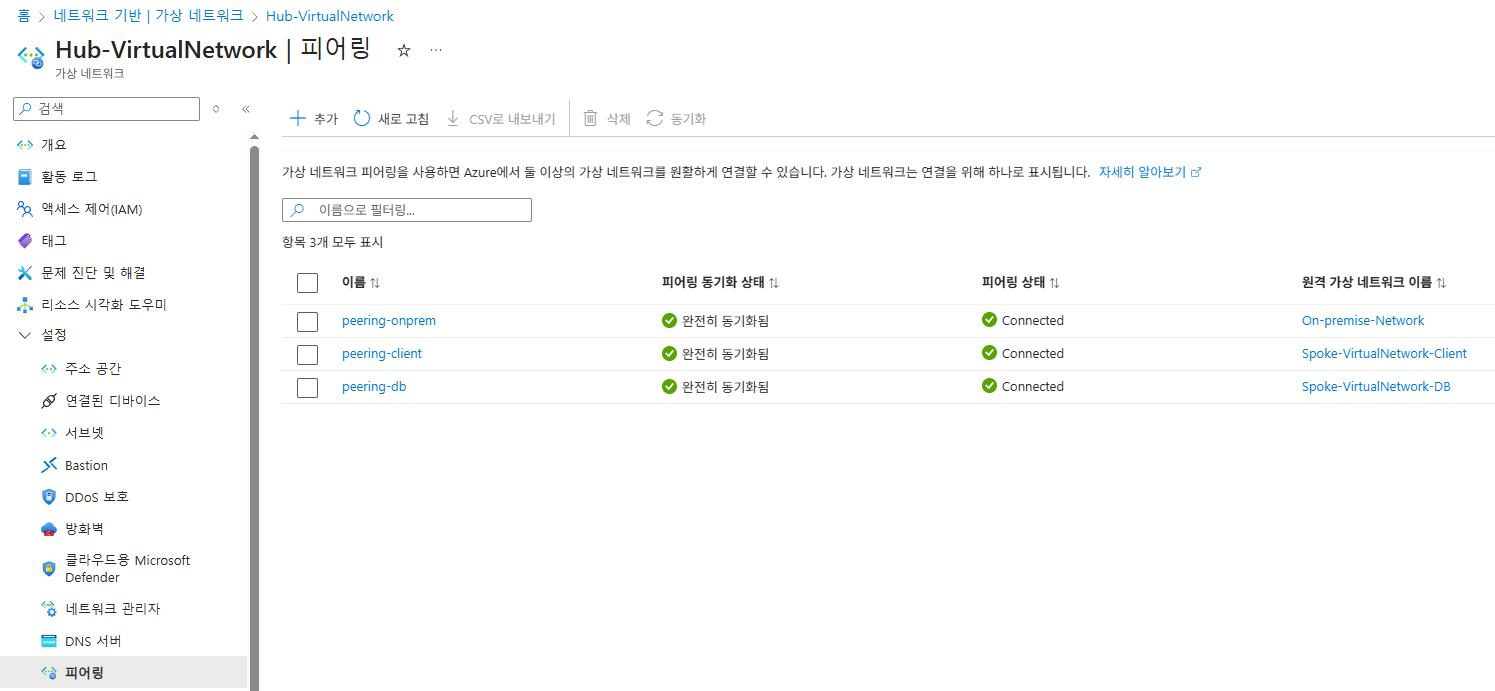Check the peering-client row checkbox
Image resolution: width=1495 pixels, height=691 pixels.
click(x=308, y=354)
